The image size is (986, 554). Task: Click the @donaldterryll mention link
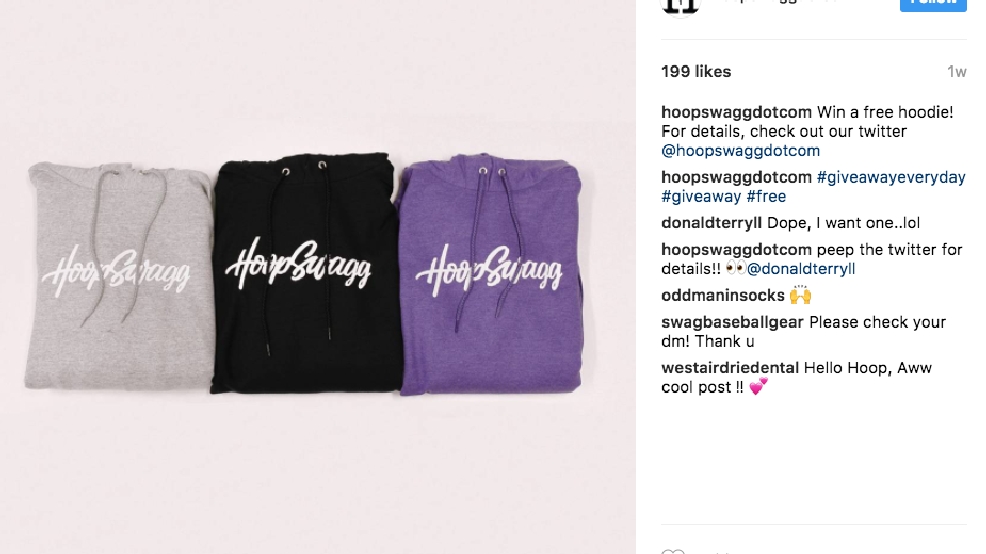click(800, 269)
